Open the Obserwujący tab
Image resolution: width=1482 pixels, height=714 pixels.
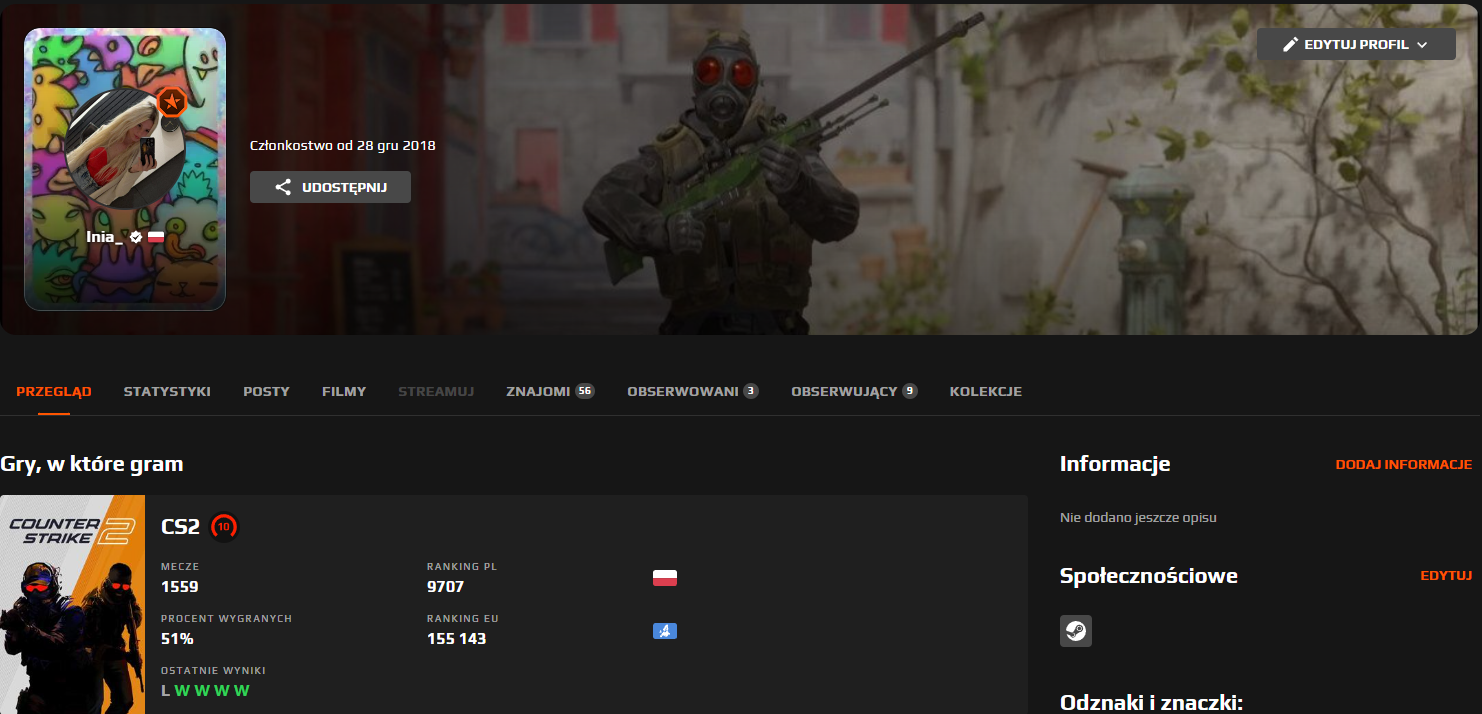tap(854, 391)
